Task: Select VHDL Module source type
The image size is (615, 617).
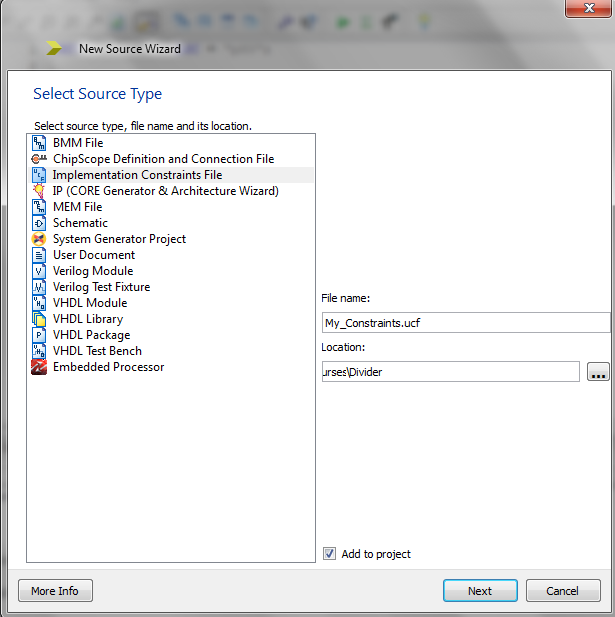Action: pos(90,303)
